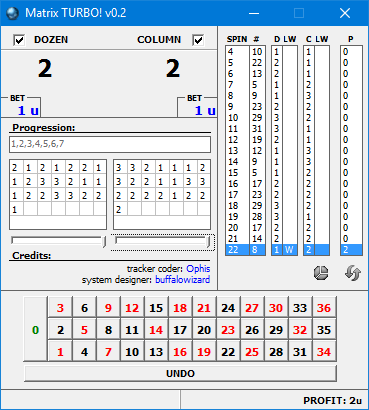Select red number 30 on the board
This screenshot has width=369, height=410.
click(x=276, y=308)
